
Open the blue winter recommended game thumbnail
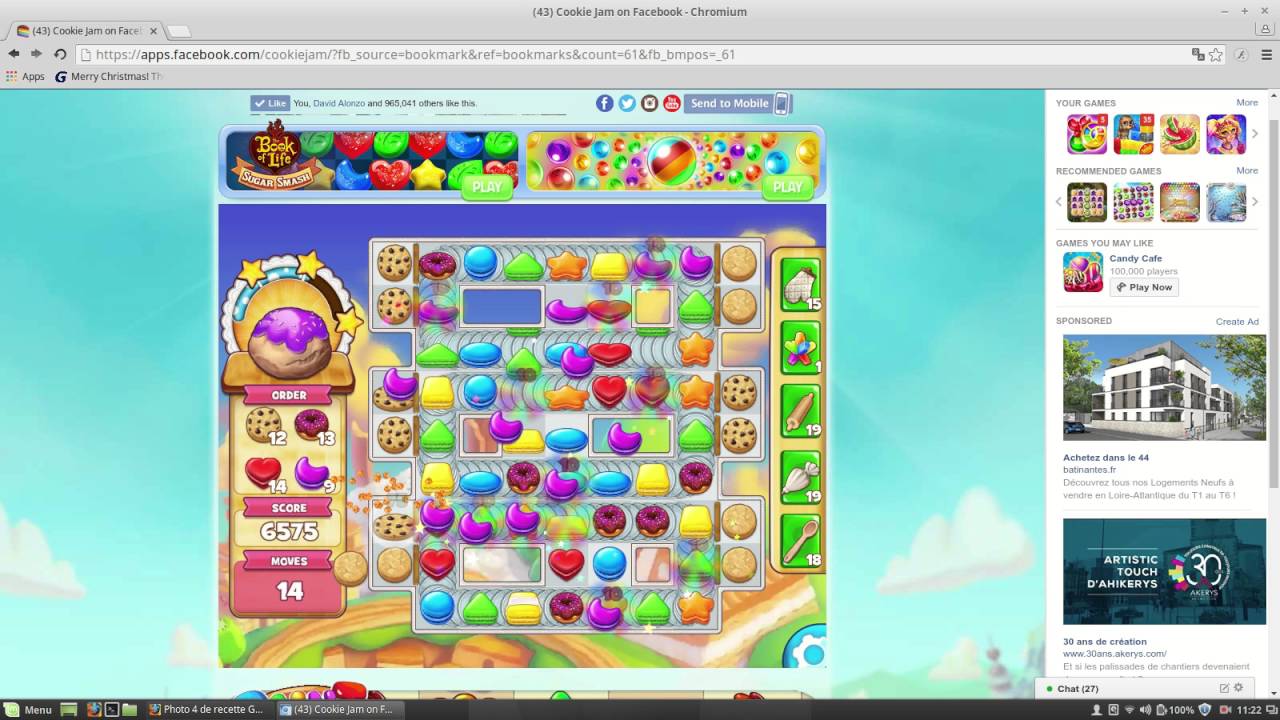pyautogui.click(x=1226, y=202)
